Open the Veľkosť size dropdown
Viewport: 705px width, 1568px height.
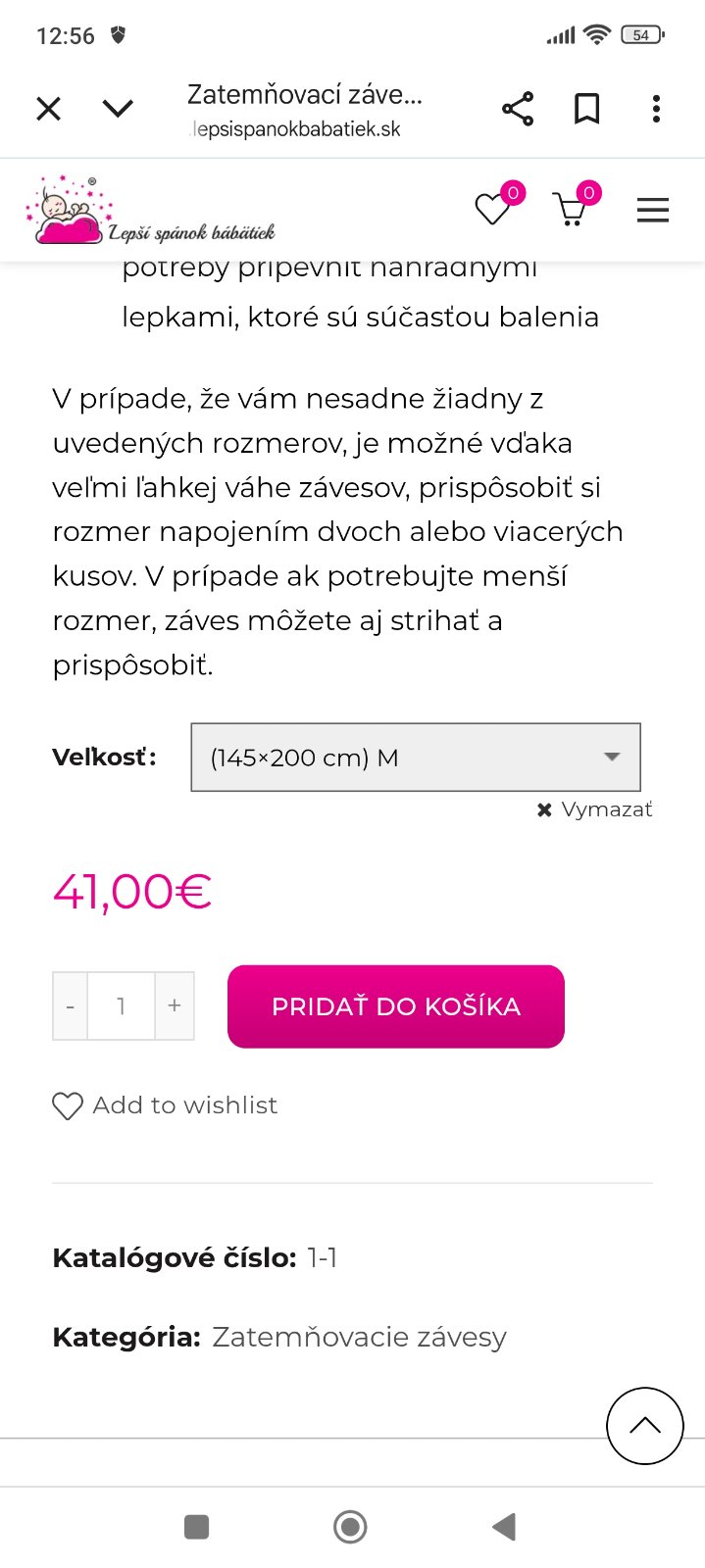(x=415, y=758)
